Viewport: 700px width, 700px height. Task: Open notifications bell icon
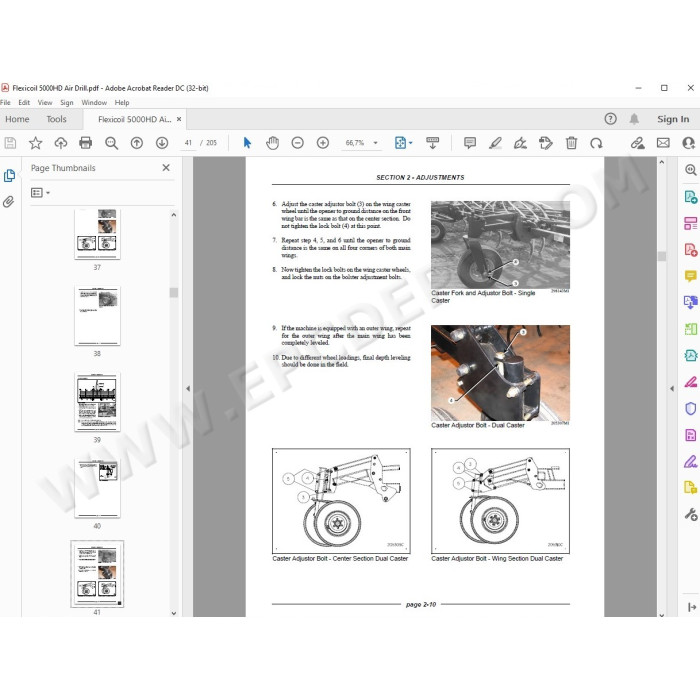tap(634, 119)
